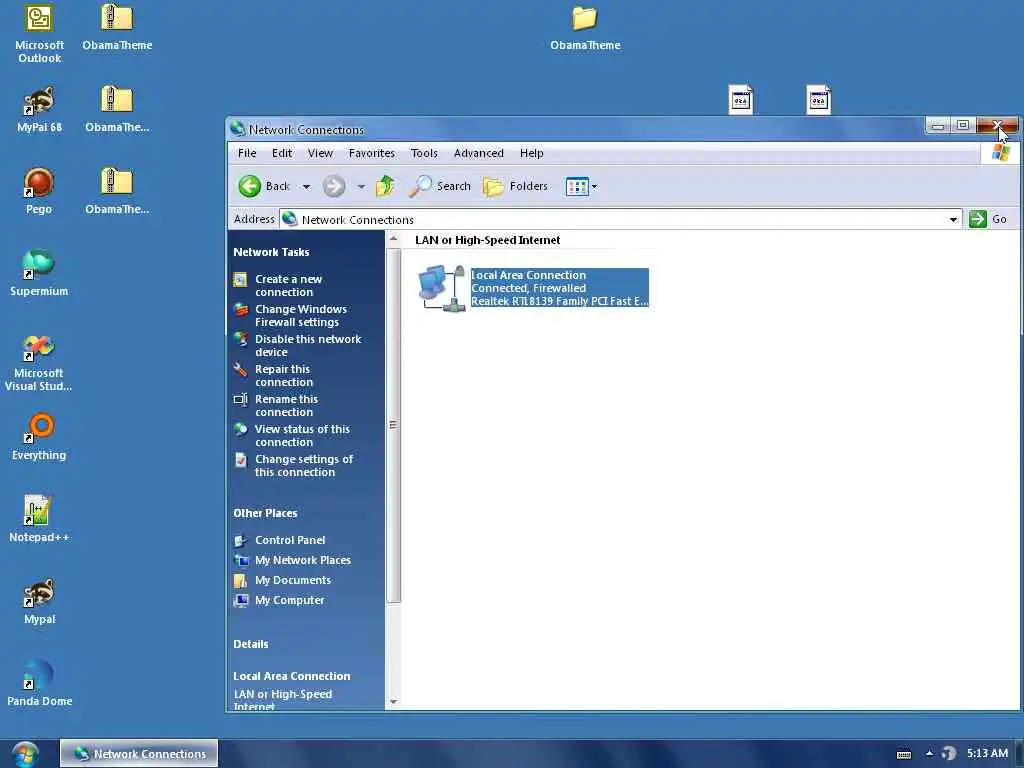Click the Back button in toolbar

point(264,186)
